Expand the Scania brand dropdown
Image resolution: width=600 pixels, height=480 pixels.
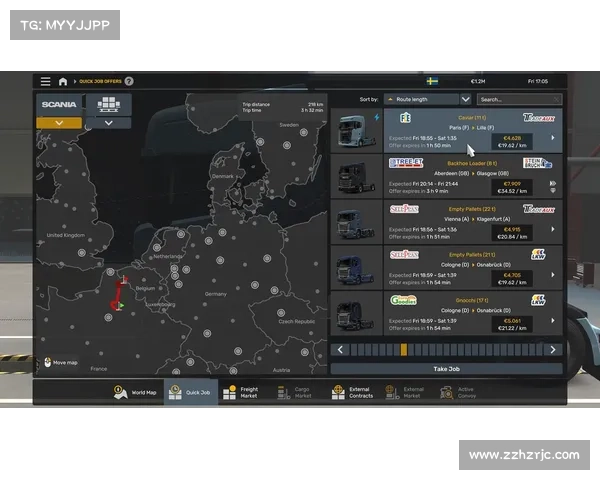(x=59, y=123)
